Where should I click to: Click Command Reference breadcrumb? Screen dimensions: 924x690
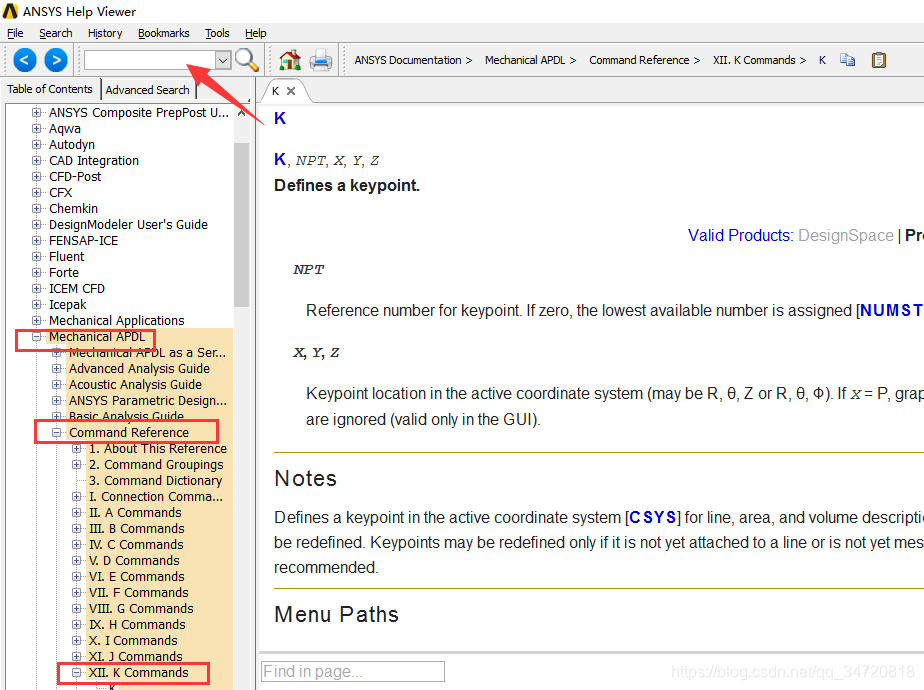click(x=639, y=60)
